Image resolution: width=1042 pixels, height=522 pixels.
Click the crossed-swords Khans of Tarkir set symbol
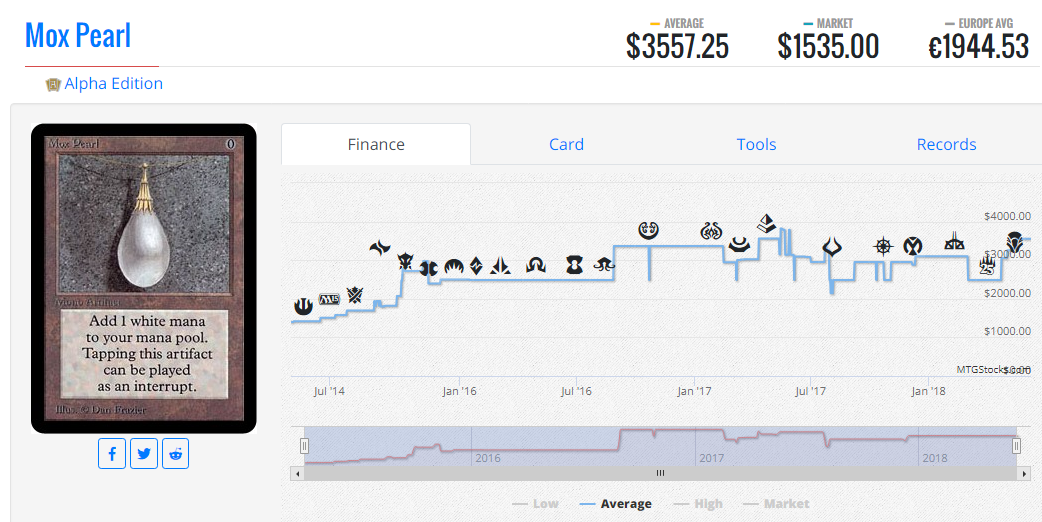355,294
